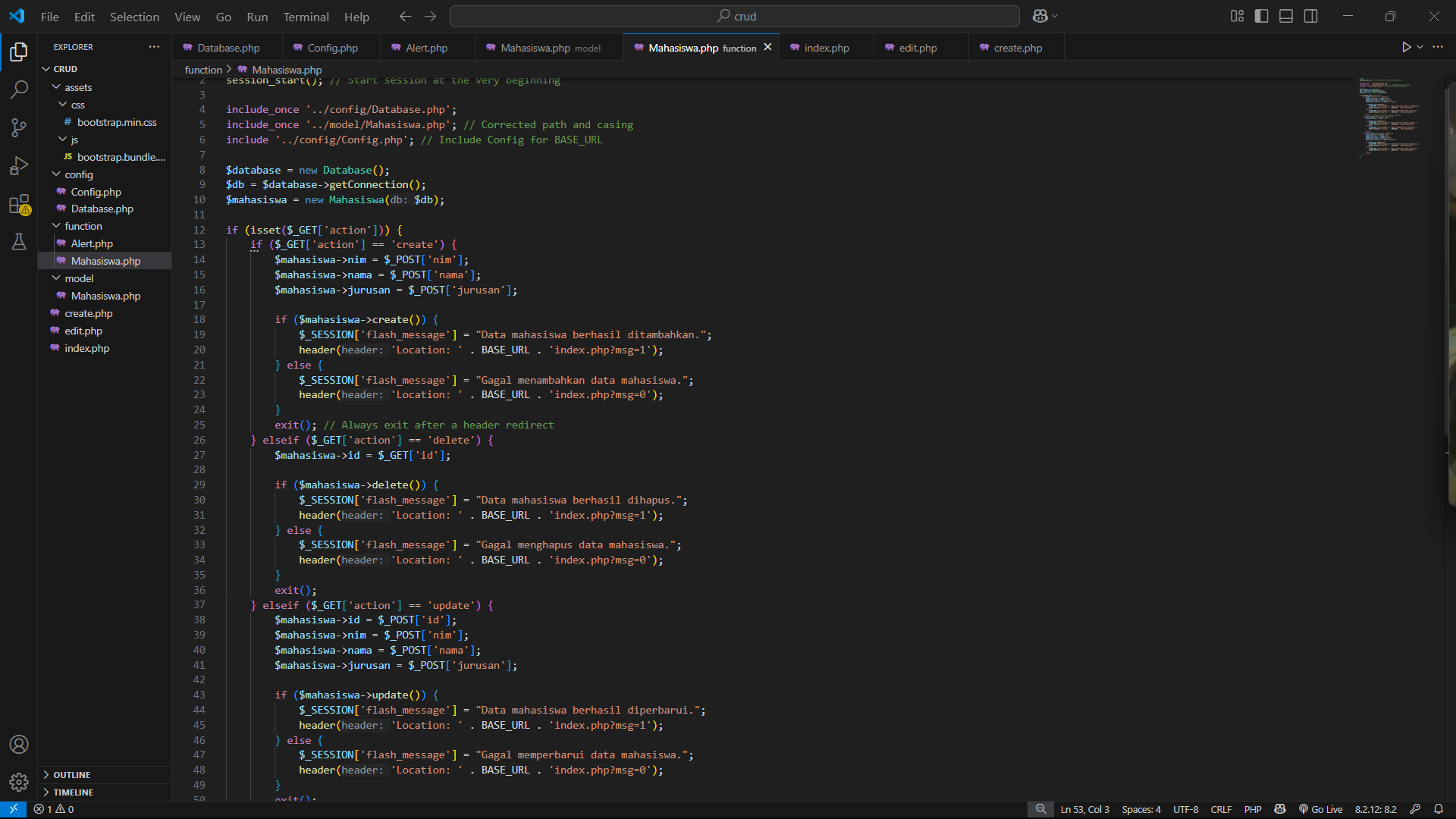This screenshot has width=1456, height=819.
Task: Expand the OUTLINE section
Action: point(71,774)
